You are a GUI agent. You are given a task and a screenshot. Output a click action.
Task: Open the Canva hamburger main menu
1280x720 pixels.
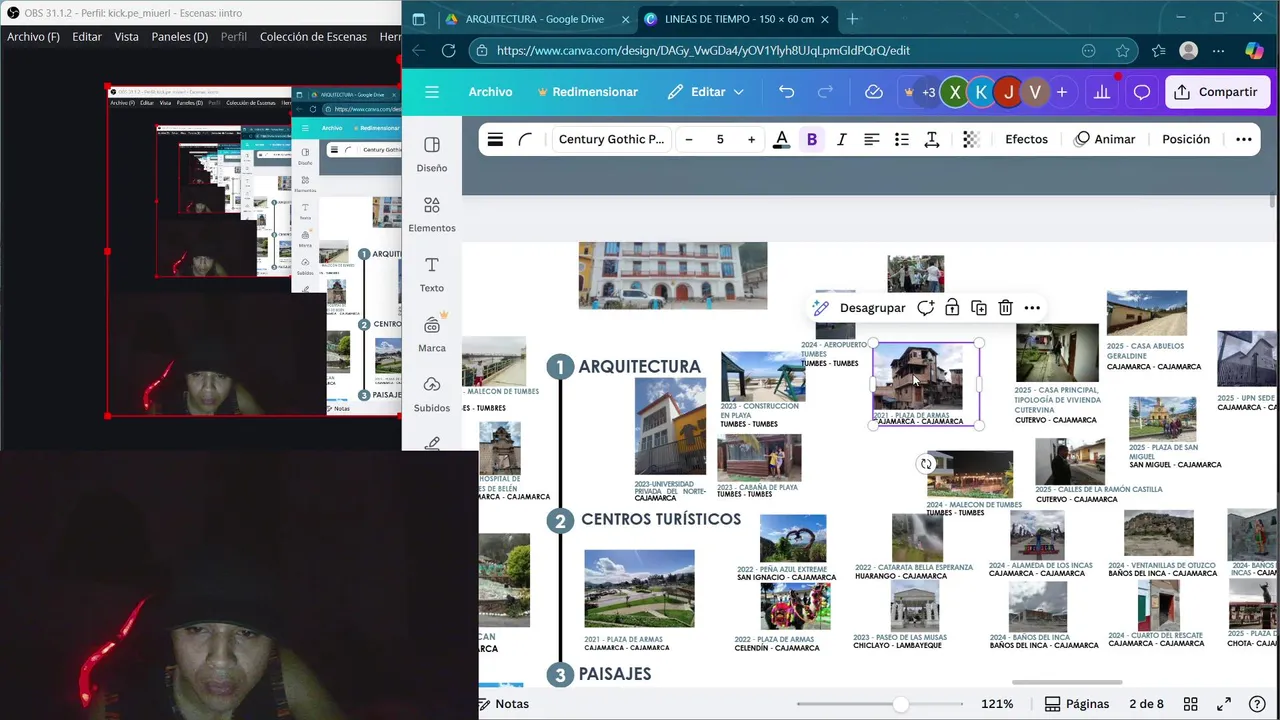coord(432,92)
